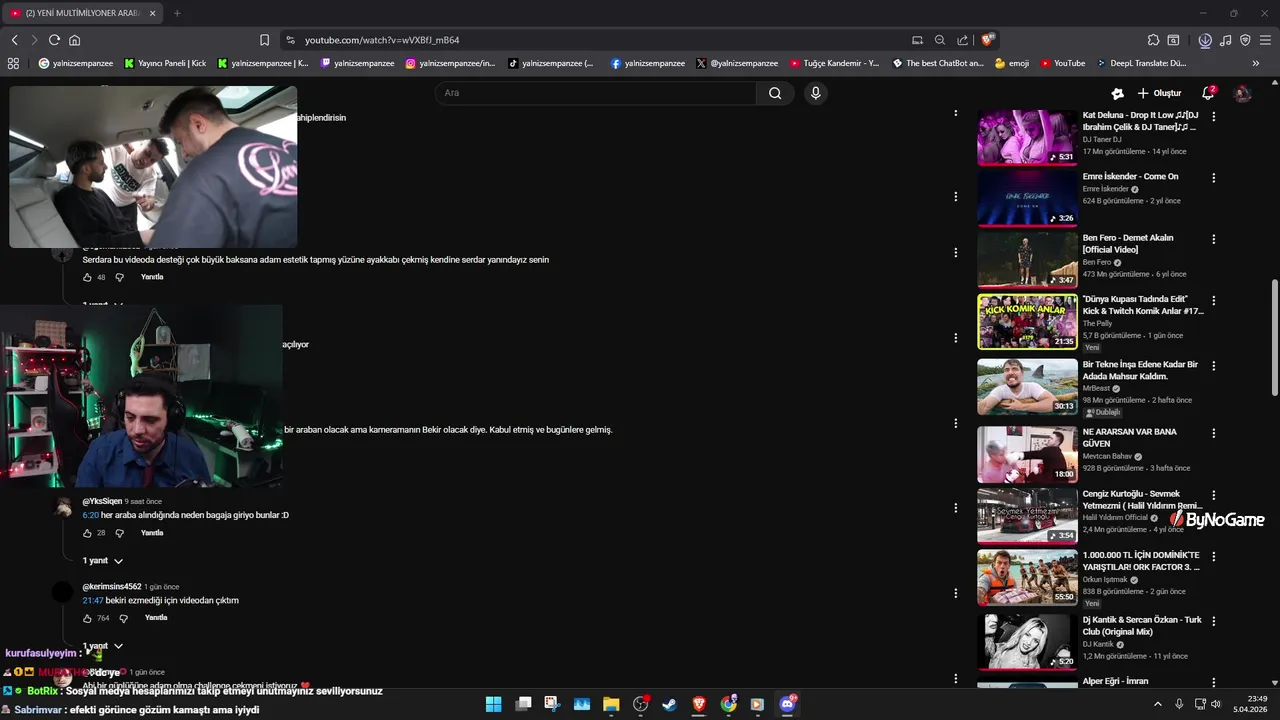Open the Brave Shields lion icon
The image size is (1280, 720).
988,40
